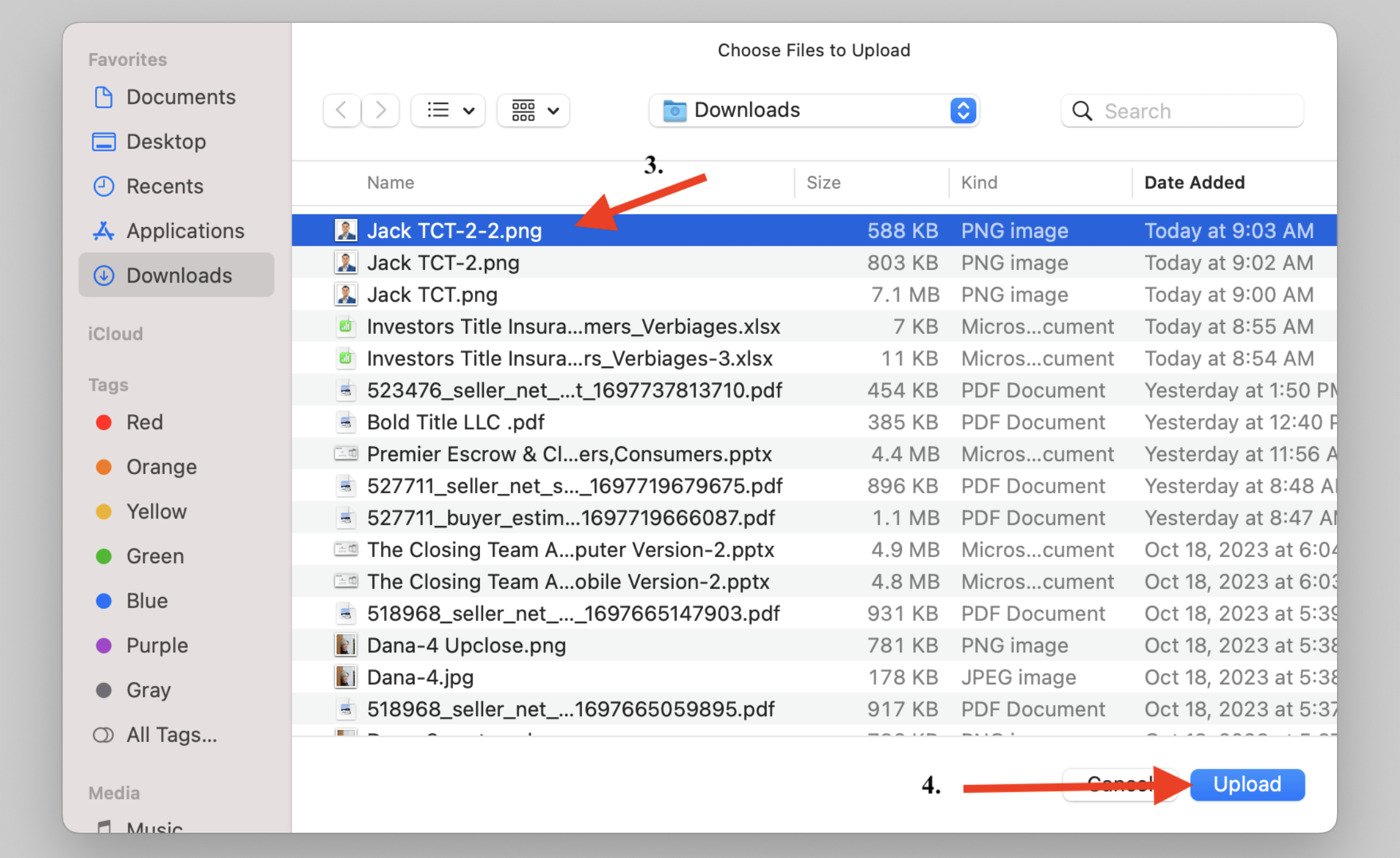Sort files by the Name column
The height and width of the screenshot is (858, 1400).
(390, 182)
